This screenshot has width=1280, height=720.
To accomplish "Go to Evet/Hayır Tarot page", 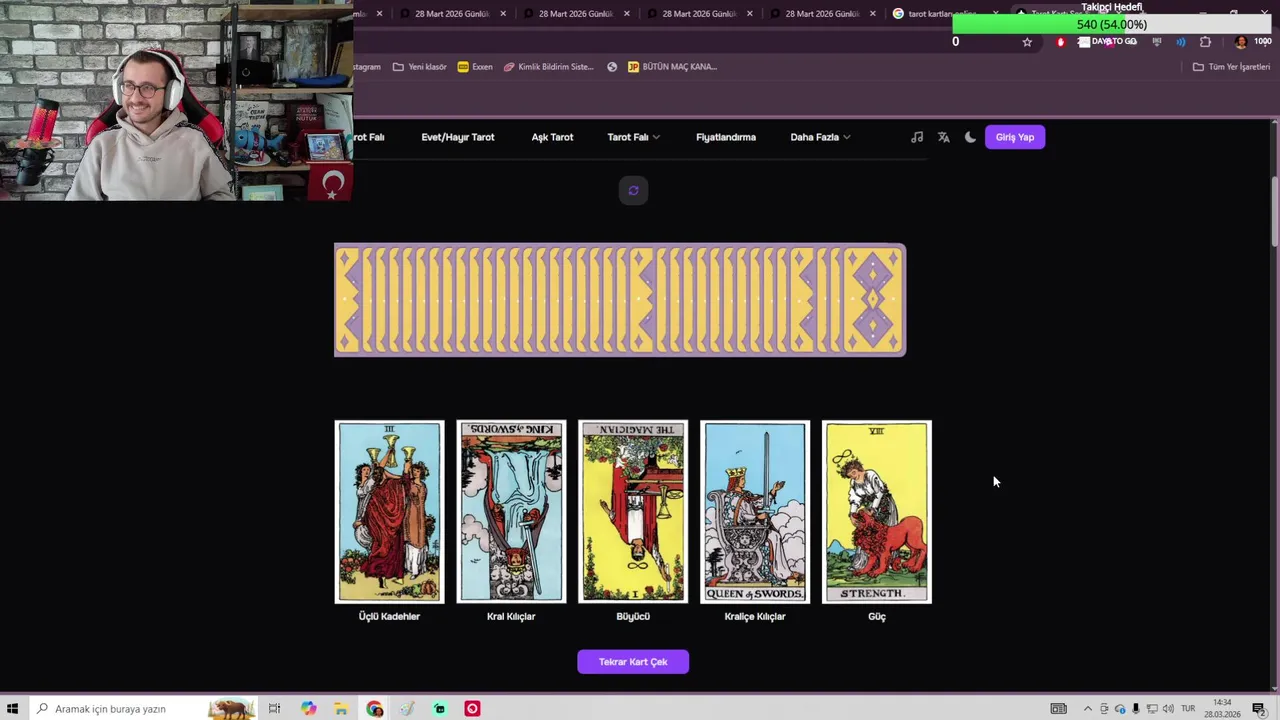I will click(x=458, y=137).
